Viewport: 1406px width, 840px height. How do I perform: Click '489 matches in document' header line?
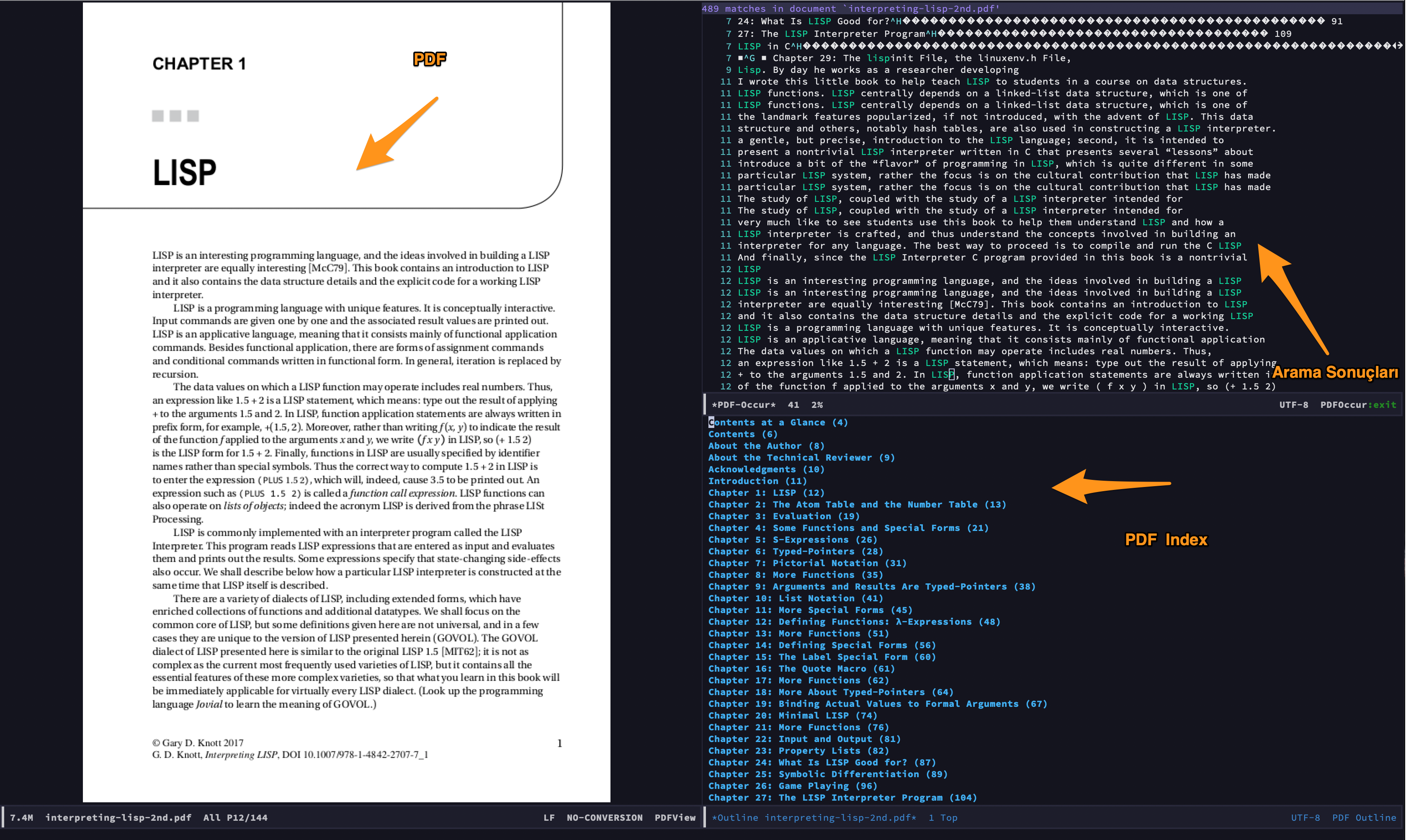pos(851,8)
